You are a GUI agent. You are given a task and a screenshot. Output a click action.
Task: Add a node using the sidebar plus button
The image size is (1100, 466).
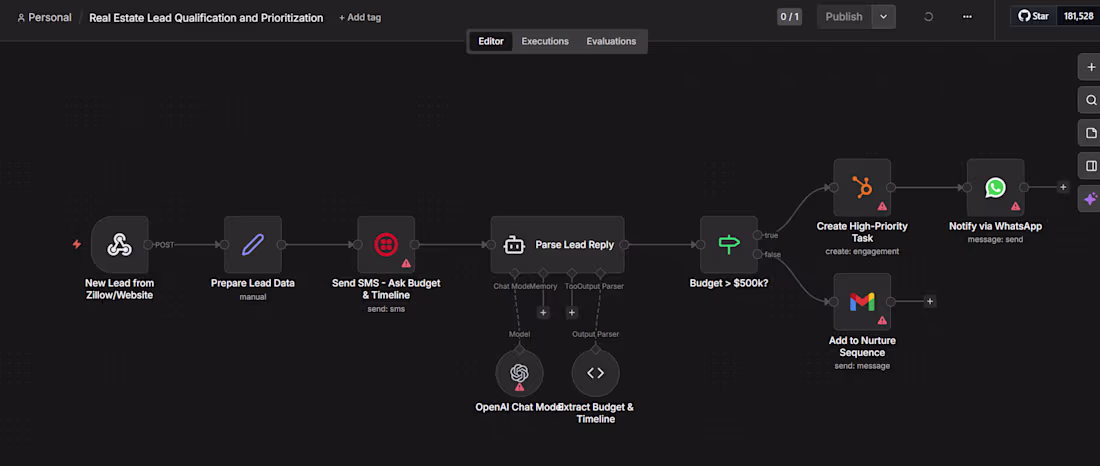(x=1090, y=67)
